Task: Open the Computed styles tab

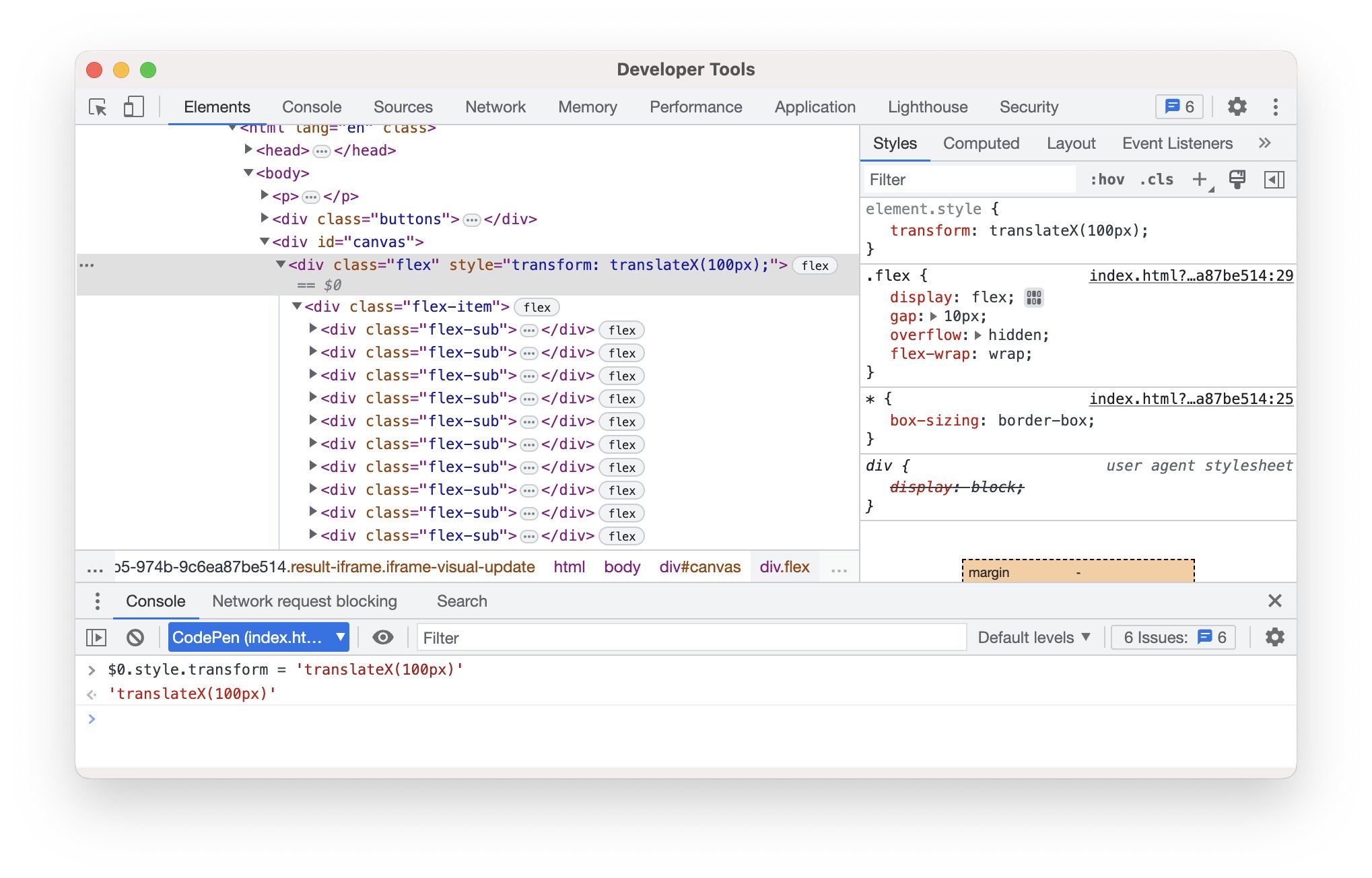Action: pos(981,143)
